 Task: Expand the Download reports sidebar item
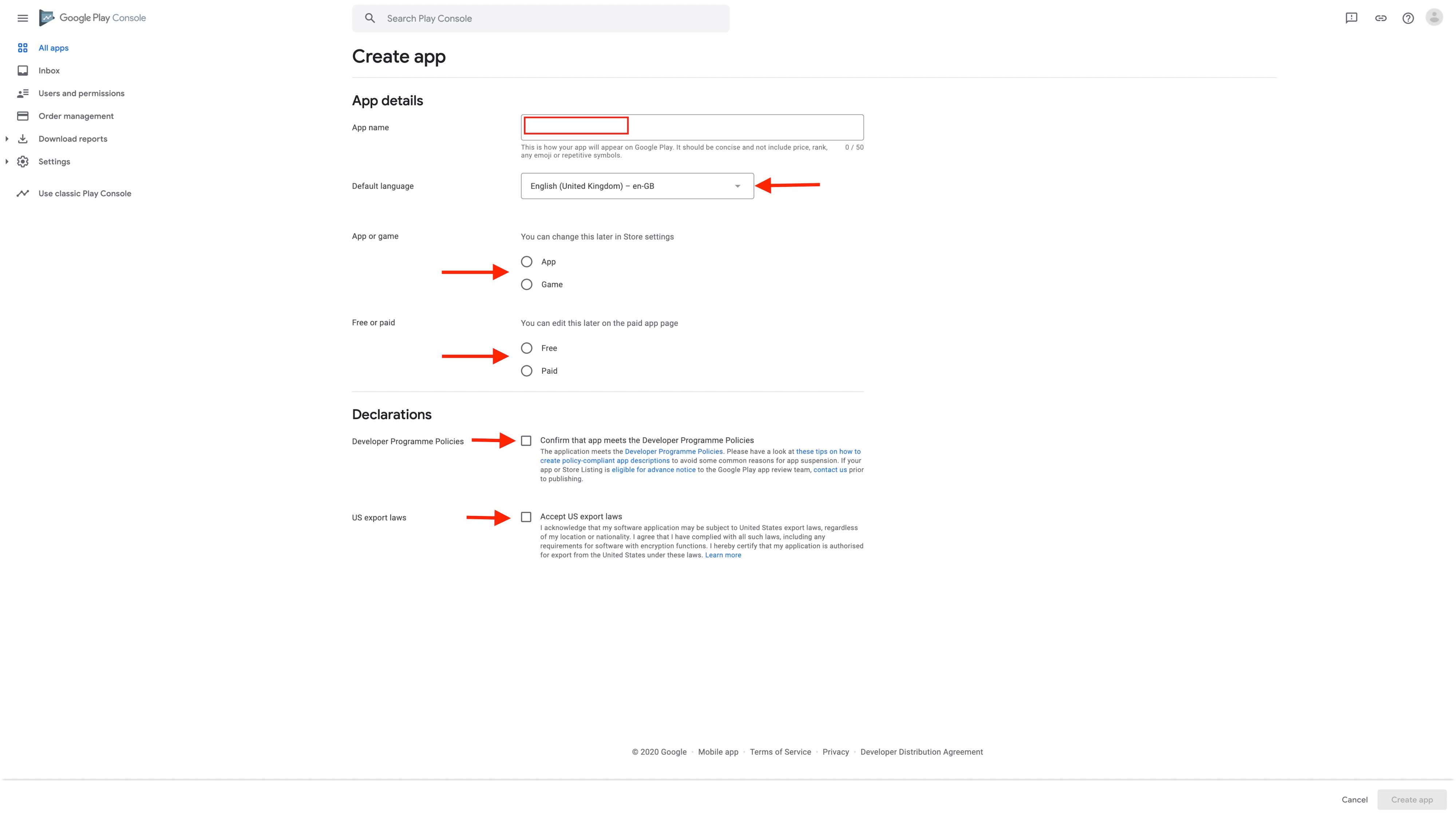(7, 139)
